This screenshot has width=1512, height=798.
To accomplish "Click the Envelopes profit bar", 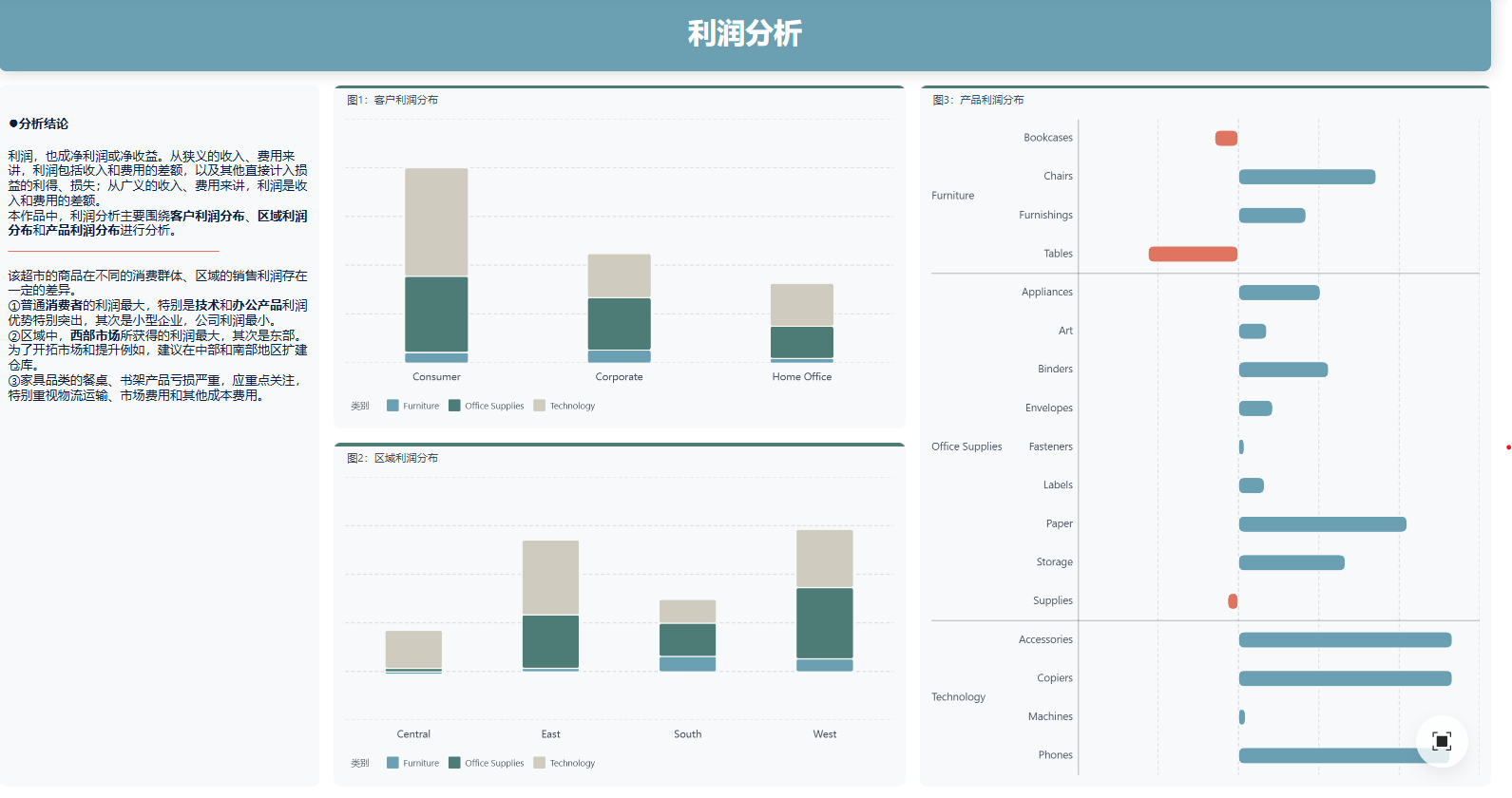I will tap(1255, 408).
